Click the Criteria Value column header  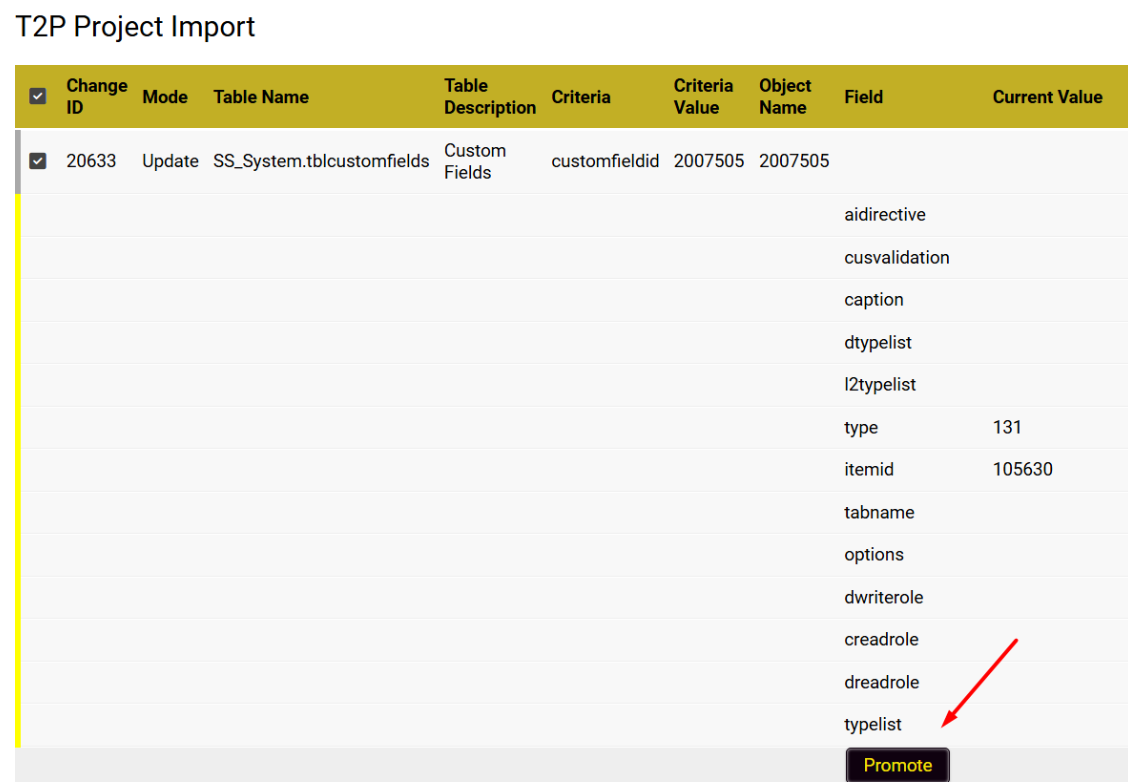(703, 96)
